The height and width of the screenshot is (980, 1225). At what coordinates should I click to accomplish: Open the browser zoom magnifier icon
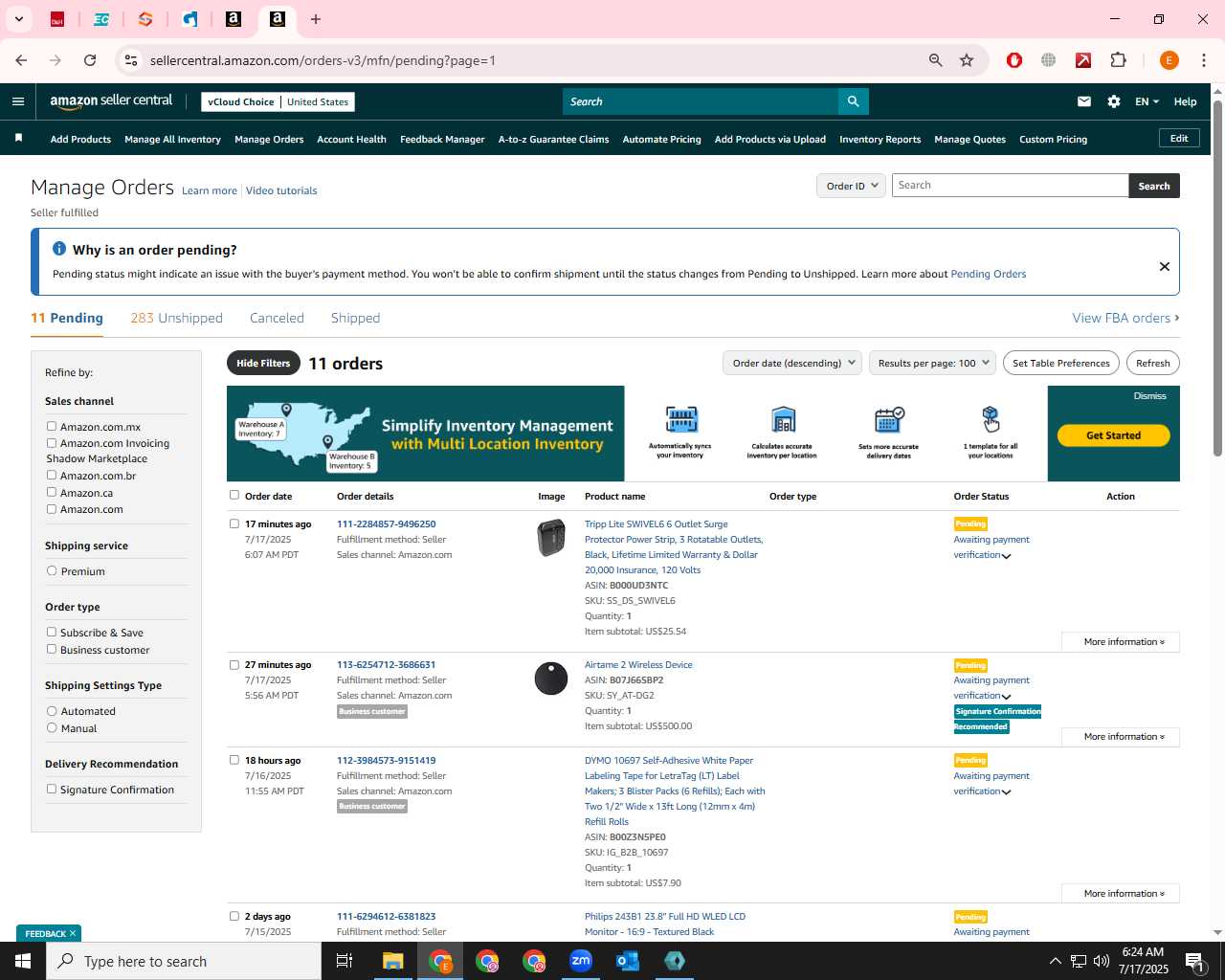(x=936, y=60)
